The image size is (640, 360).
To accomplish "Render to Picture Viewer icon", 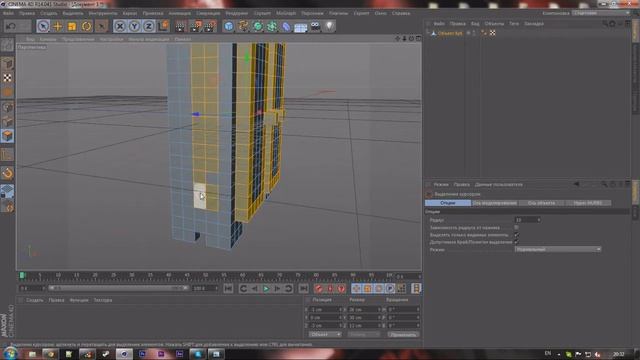I will (x=195, y=27).
